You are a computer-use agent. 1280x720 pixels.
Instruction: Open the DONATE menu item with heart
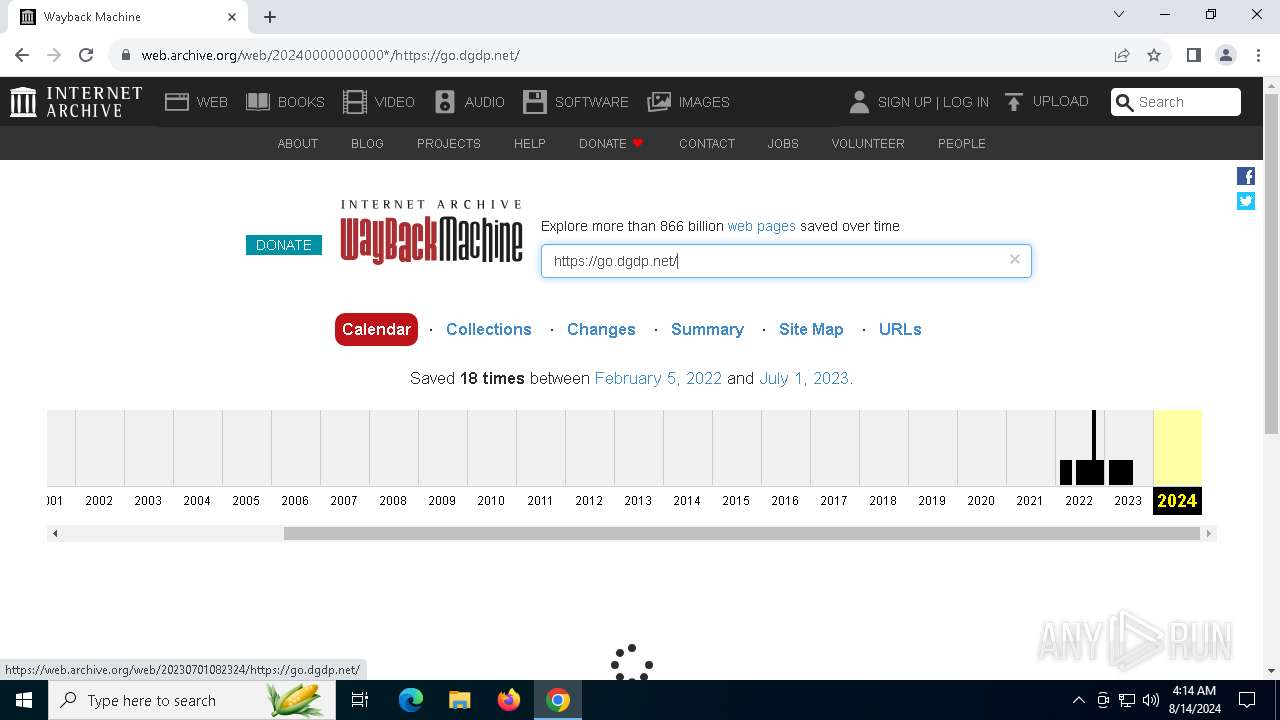coord(611,143)
